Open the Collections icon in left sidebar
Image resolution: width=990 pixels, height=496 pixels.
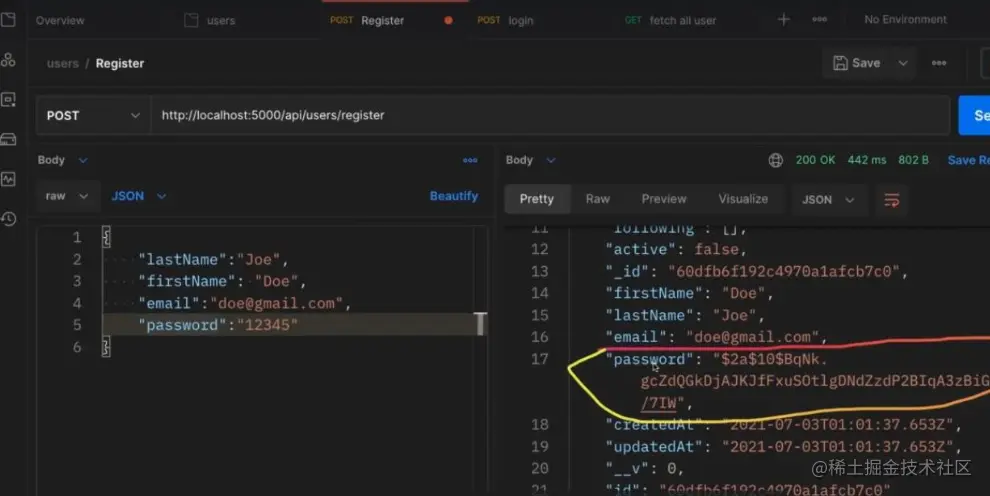click(x=8, y=20)
